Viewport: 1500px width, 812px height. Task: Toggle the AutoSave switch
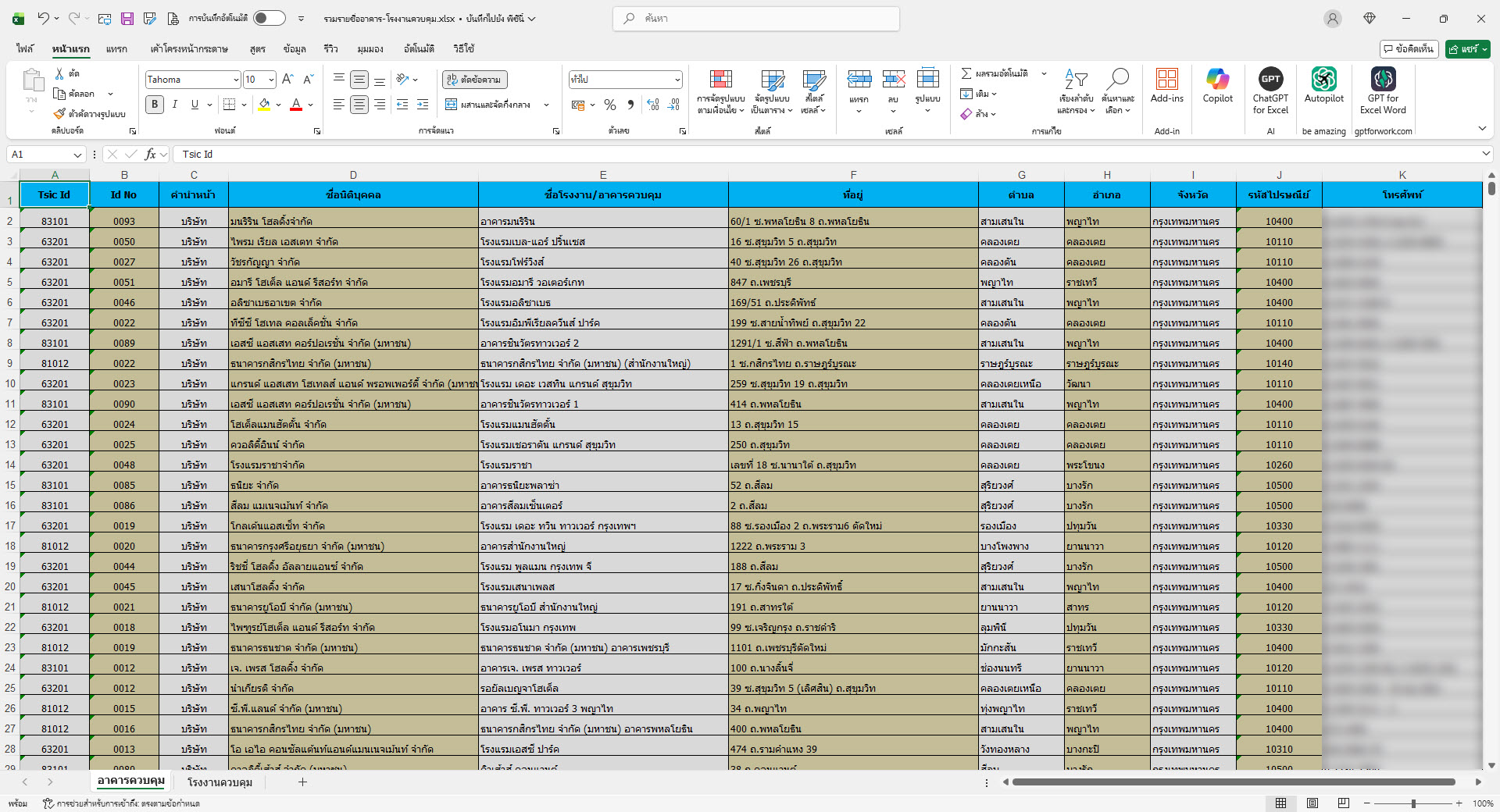(x=269, y=19)
